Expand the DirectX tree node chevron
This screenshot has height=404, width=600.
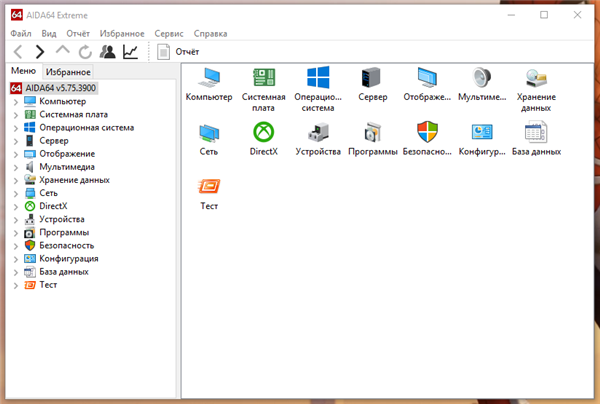point(15,207)
